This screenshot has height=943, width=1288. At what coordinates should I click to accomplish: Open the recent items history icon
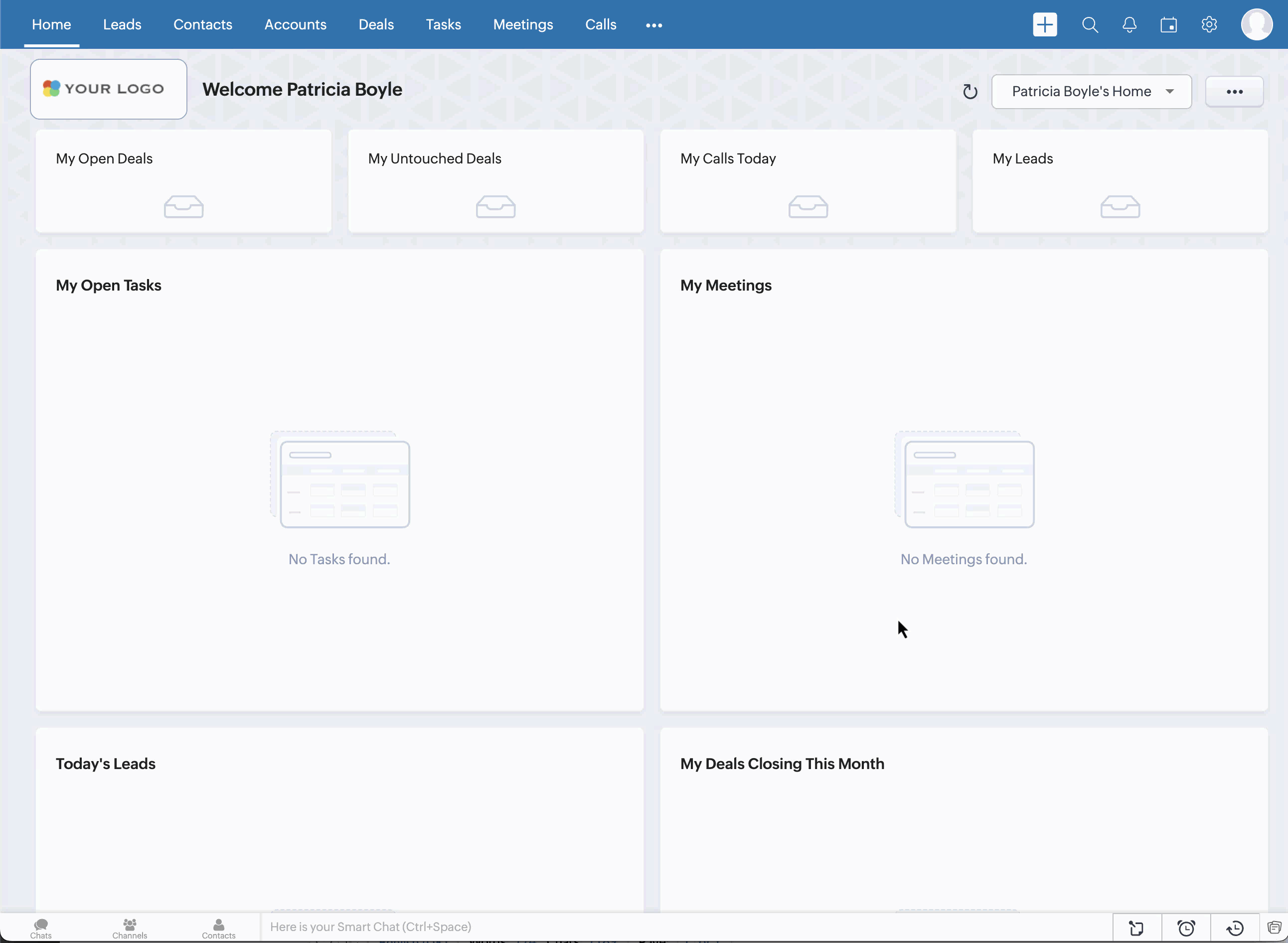(x=1235, y=928)
